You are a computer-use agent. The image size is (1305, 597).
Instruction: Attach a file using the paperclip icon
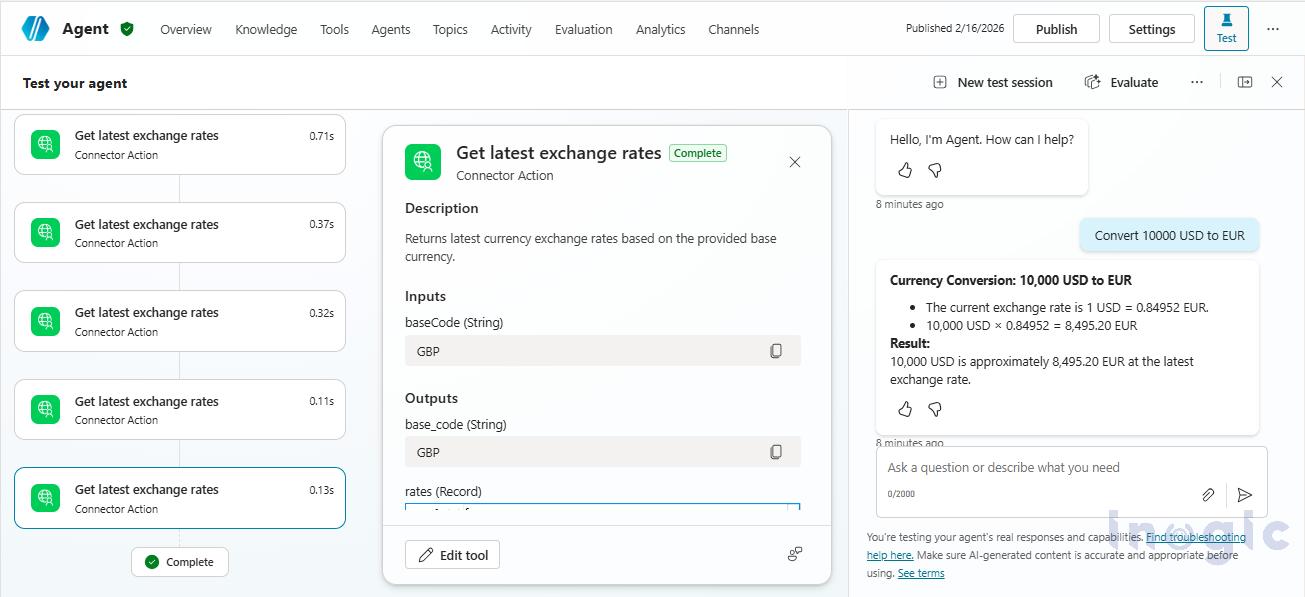coord(1207,494)
